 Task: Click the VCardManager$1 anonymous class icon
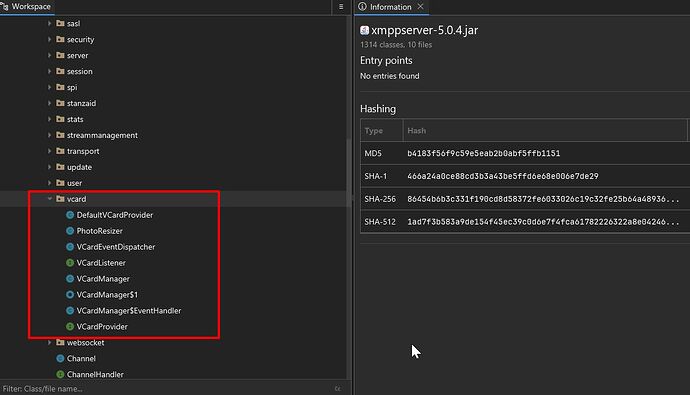70,294
